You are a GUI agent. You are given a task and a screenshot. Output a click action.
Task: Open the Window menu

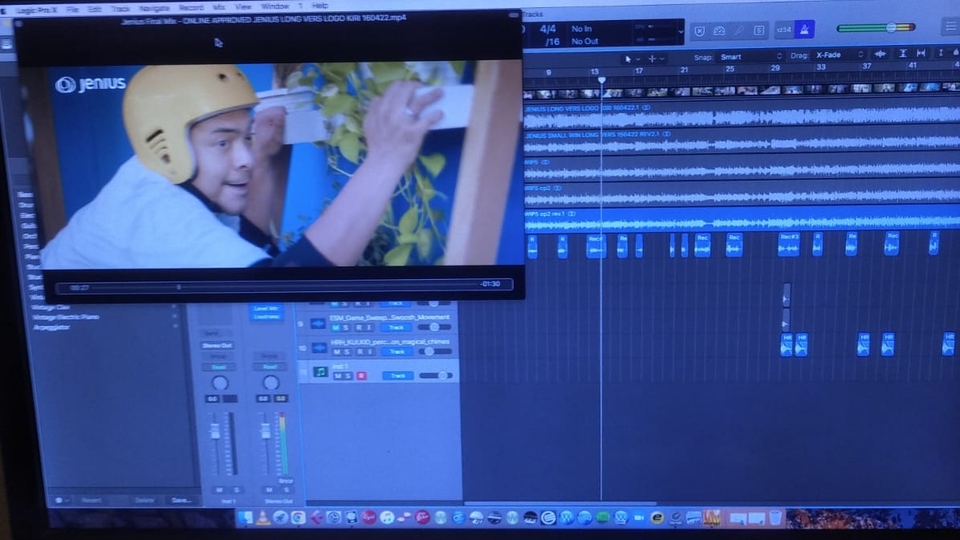pyautogui.click(x=275, y=7)
